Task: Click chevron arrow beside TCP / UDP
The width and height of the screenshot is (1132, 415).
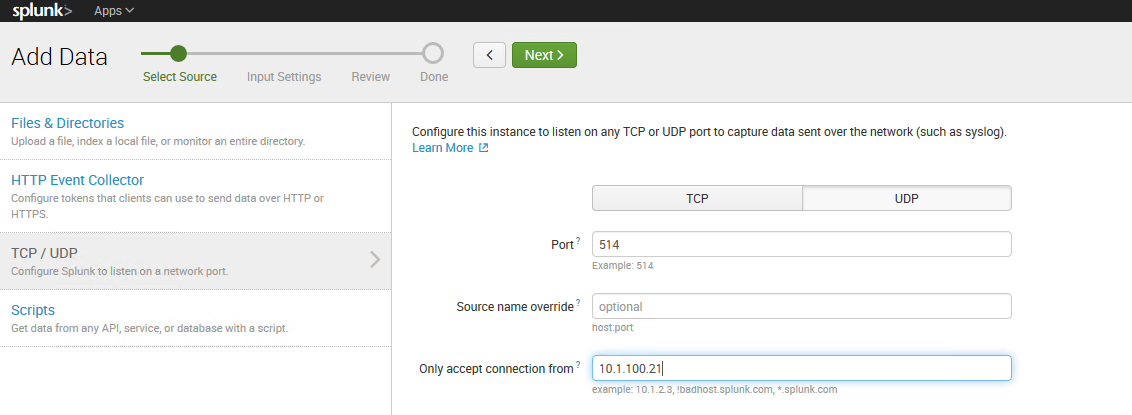Action: (x=375, y=260)
